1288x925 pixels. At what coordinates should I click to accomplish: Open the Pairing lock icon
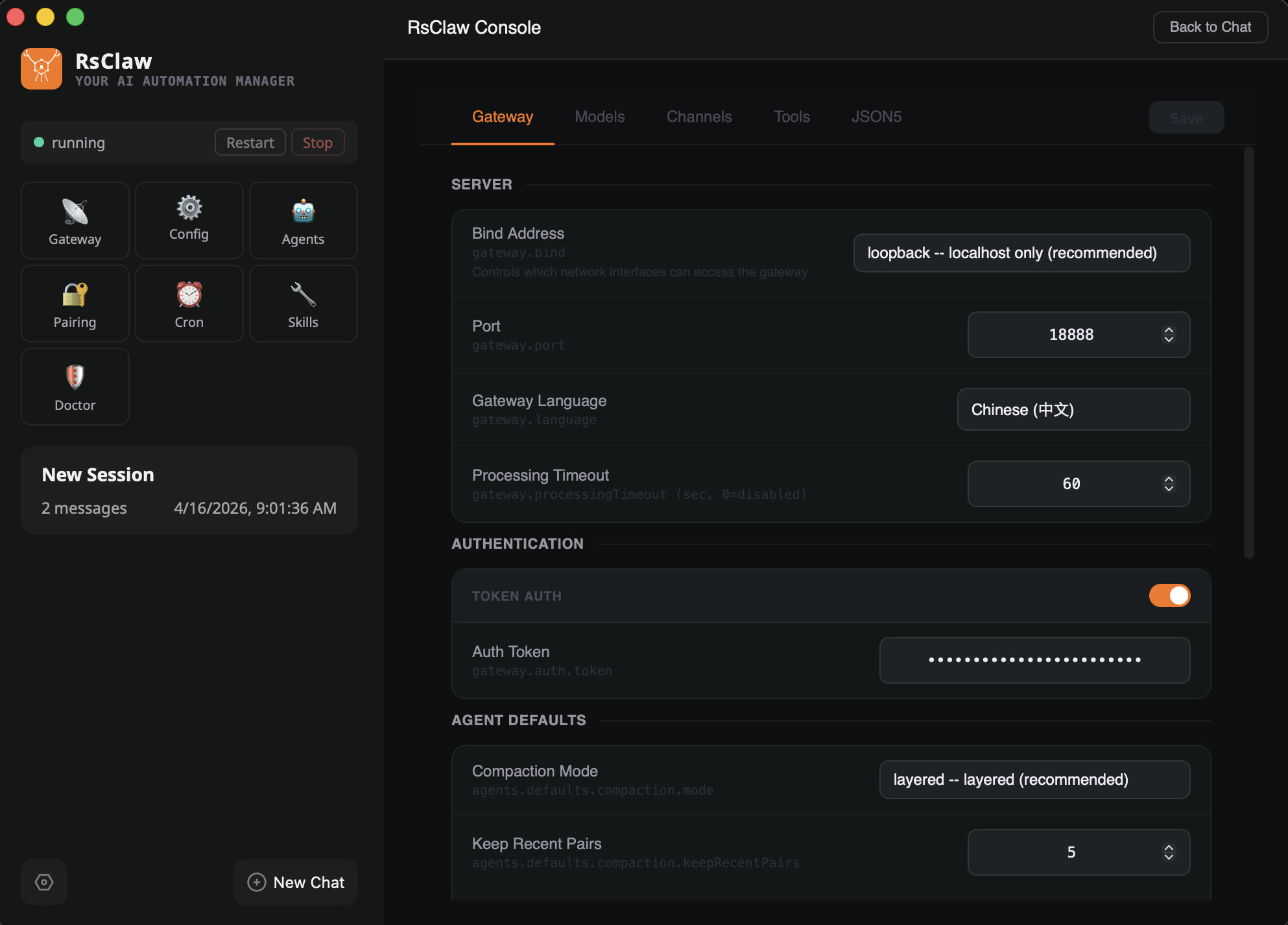pos(75,303)
